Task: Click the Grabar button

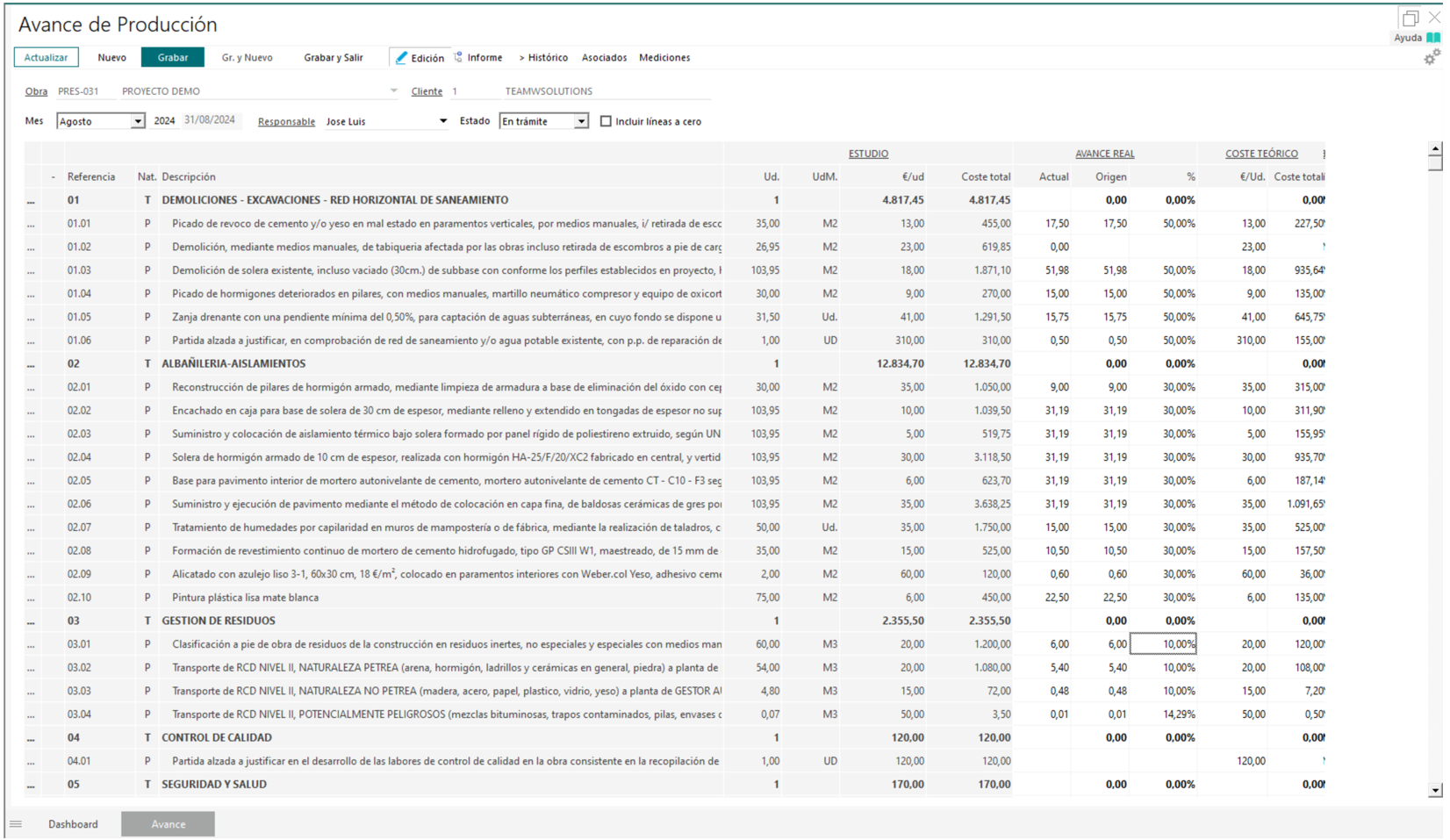Action: [173, 57]
